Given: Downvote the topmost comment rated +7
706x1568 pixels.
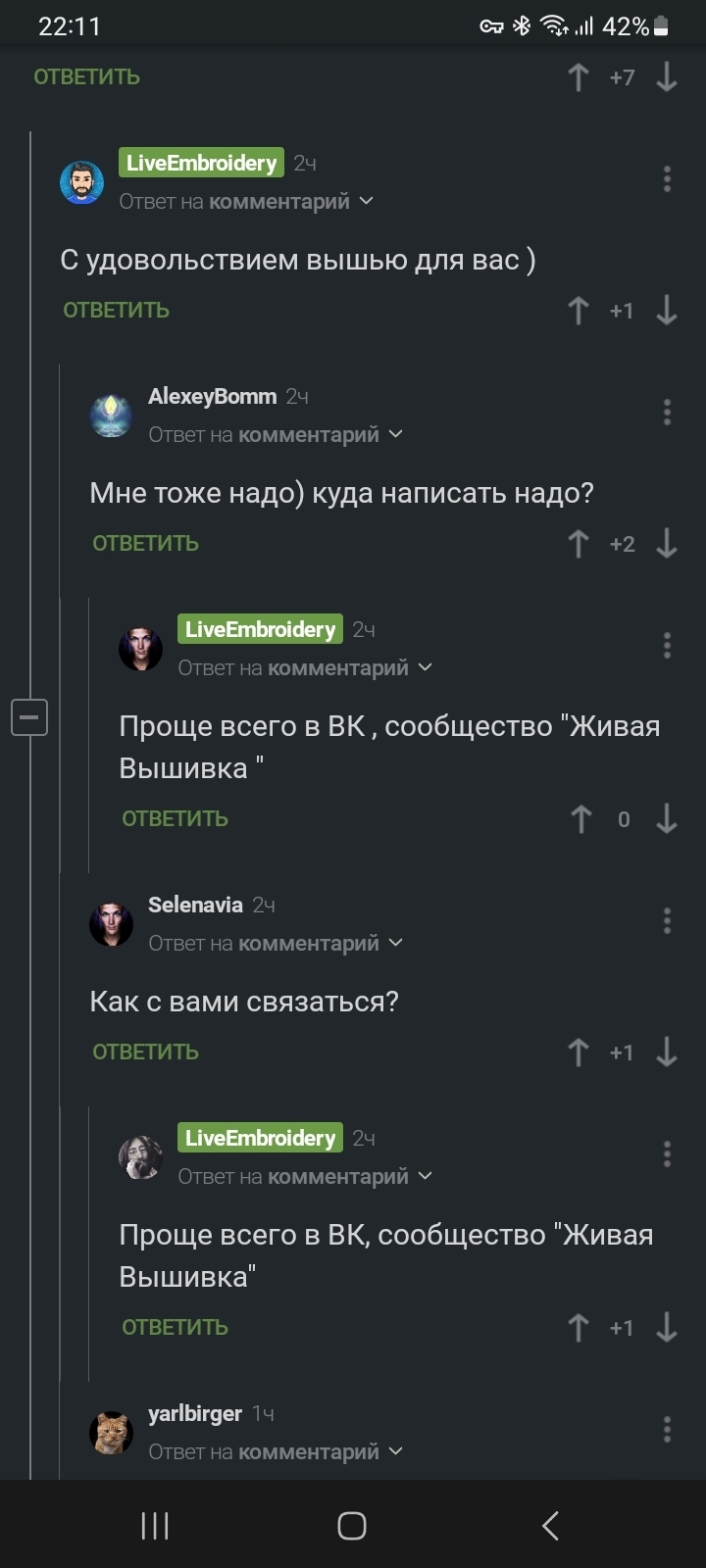Looking at the screenshot, I should (667, 77).
